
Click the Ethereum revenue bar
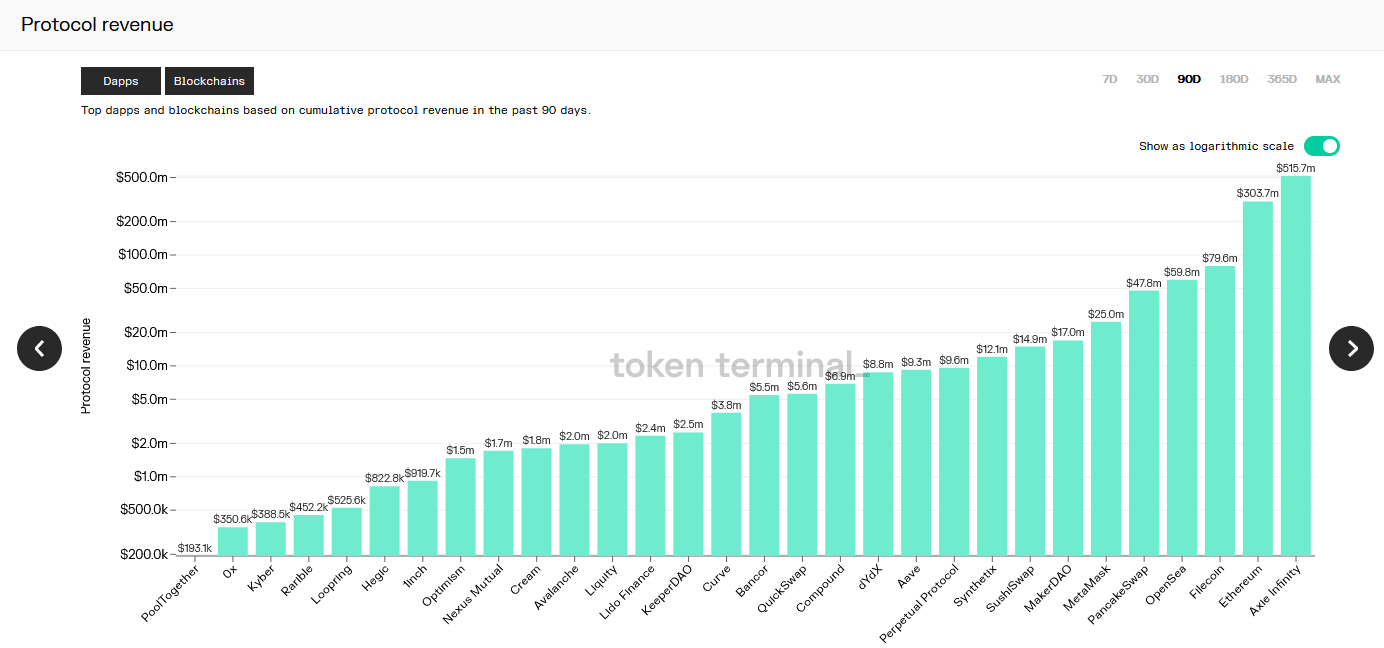(1257, 378)
